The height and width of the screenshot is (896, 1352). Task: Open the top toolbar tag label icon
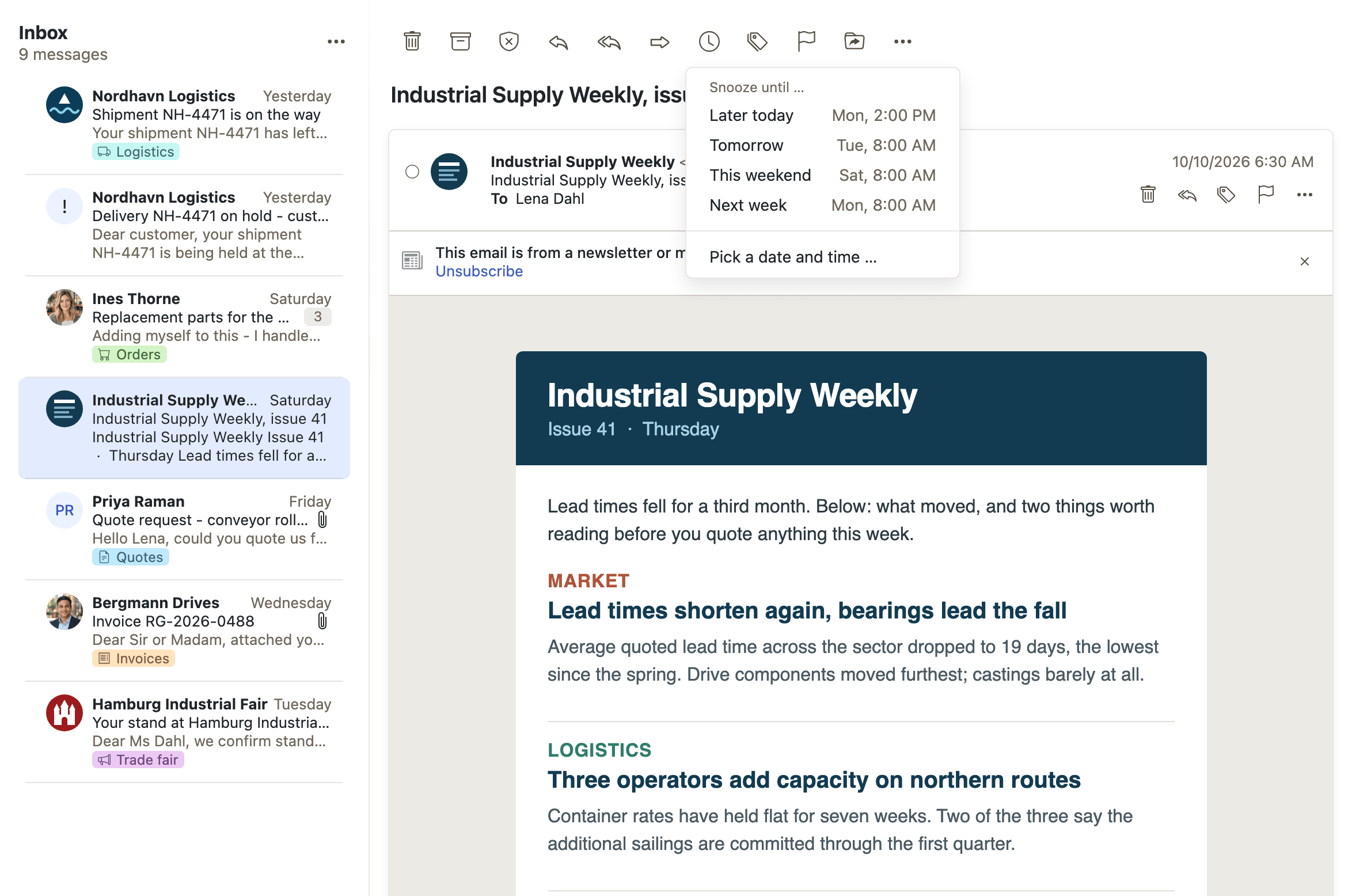click(x=757, y=41)
